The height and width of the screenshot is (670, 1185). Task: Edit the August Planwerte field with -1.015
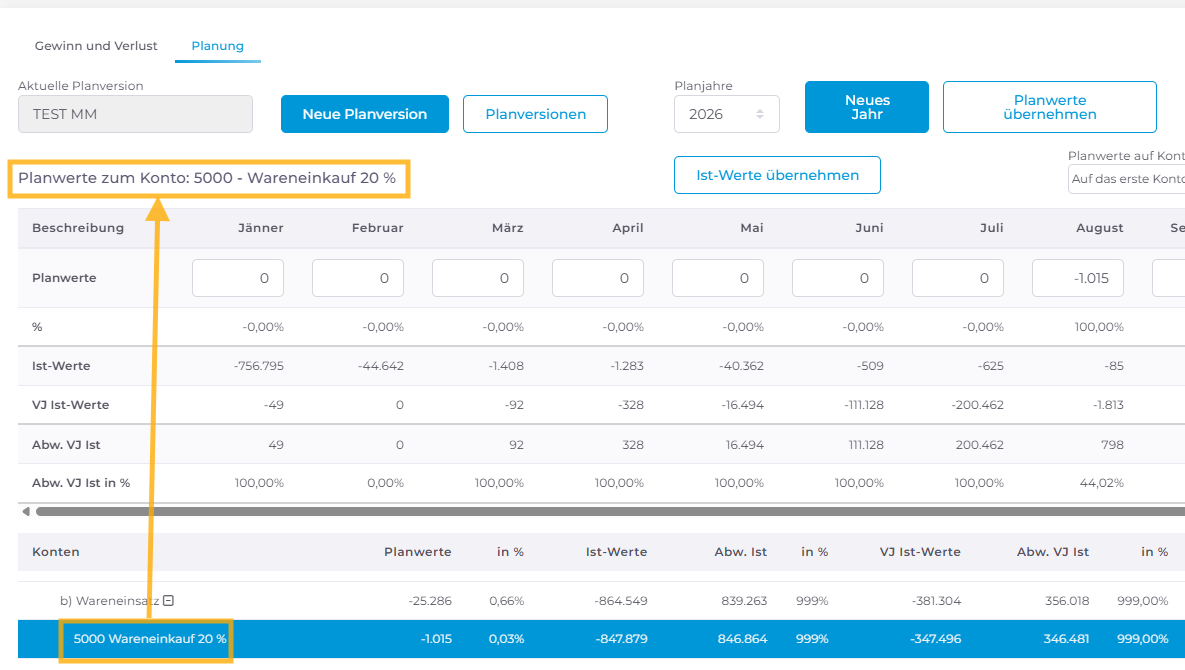tap(1078, 278)
